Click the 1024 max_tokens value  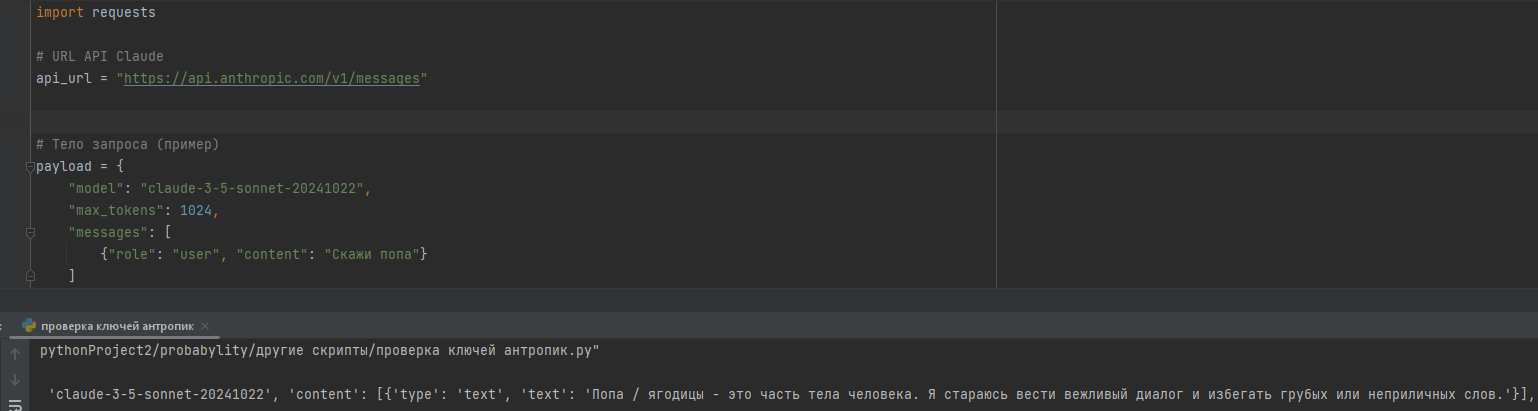tap(195, 210)
